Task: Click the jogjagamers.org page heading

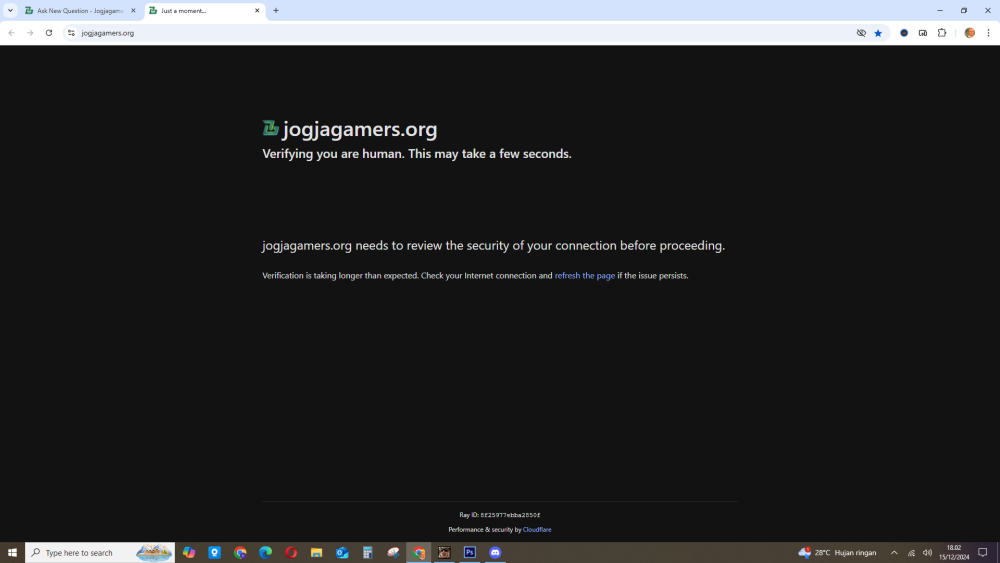Action: point(360,129)
